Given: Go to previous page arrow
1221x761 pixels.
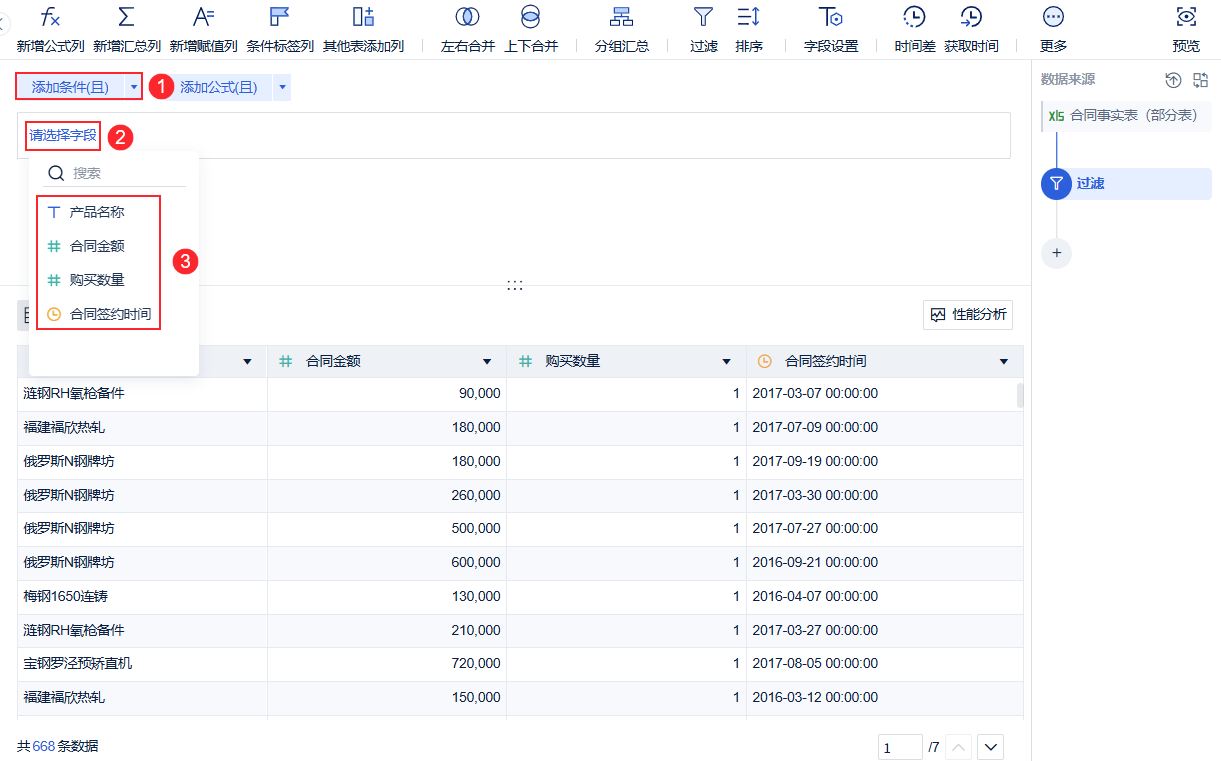Looking at the screenshot, I should pos(958,747).
